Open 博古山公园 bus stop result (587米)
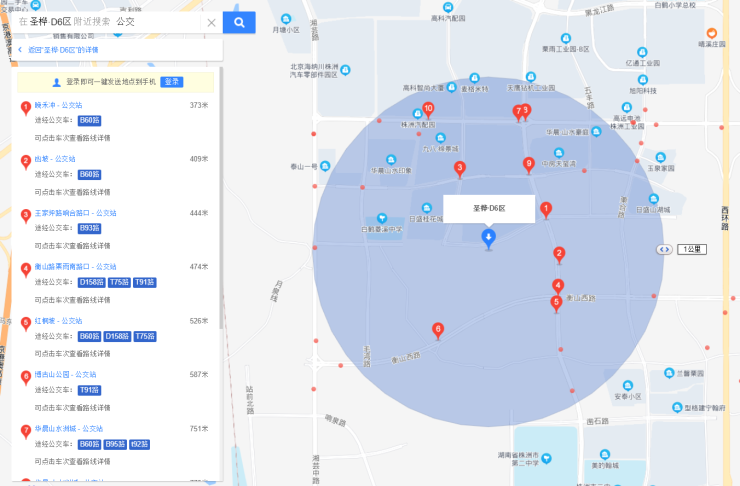The image size is (740, 486). click(x=65, y=375)
